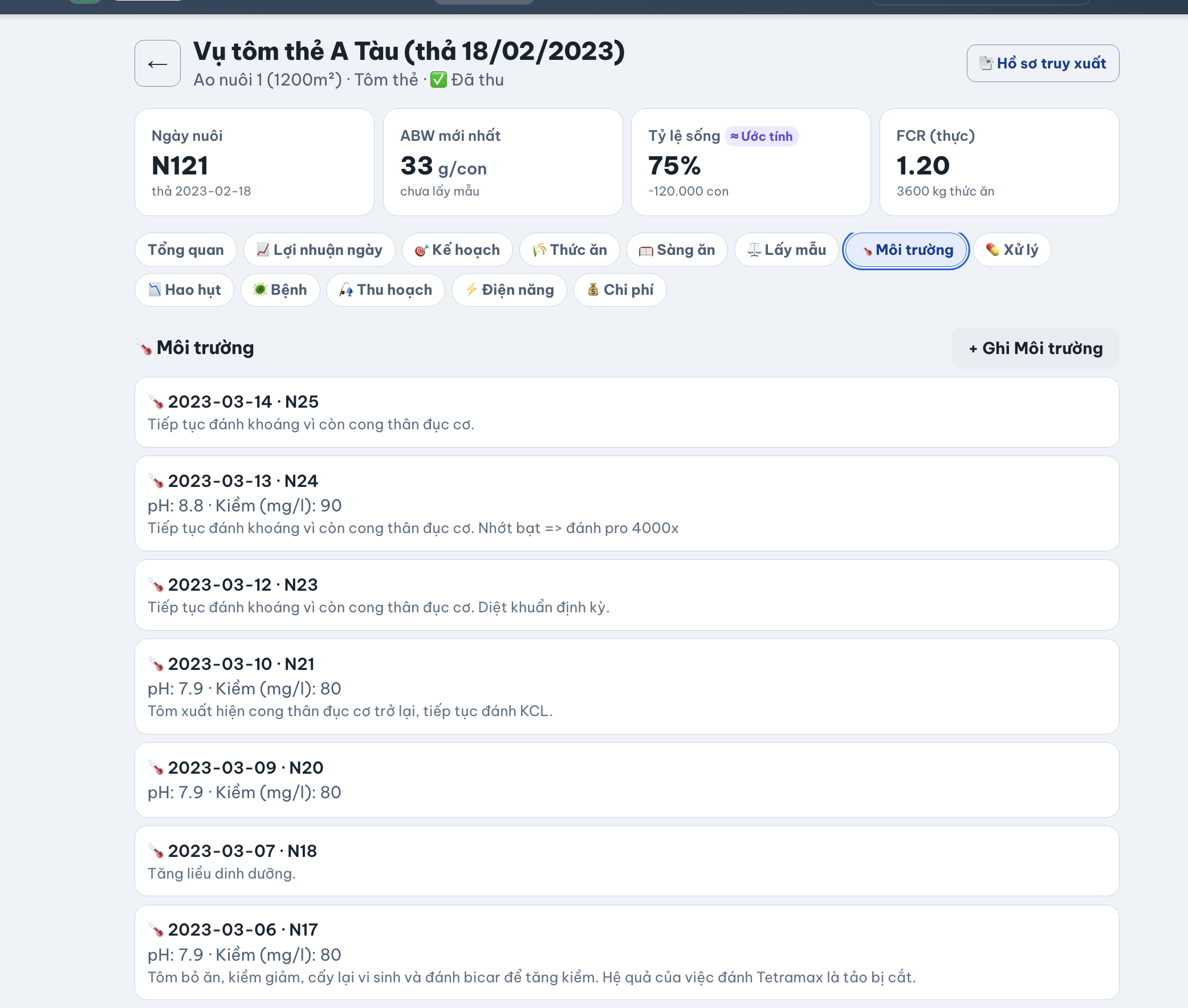
Task: Click the Ước tính badge next to Tỷ lệ sống
Action: click(x=761, y=136)
